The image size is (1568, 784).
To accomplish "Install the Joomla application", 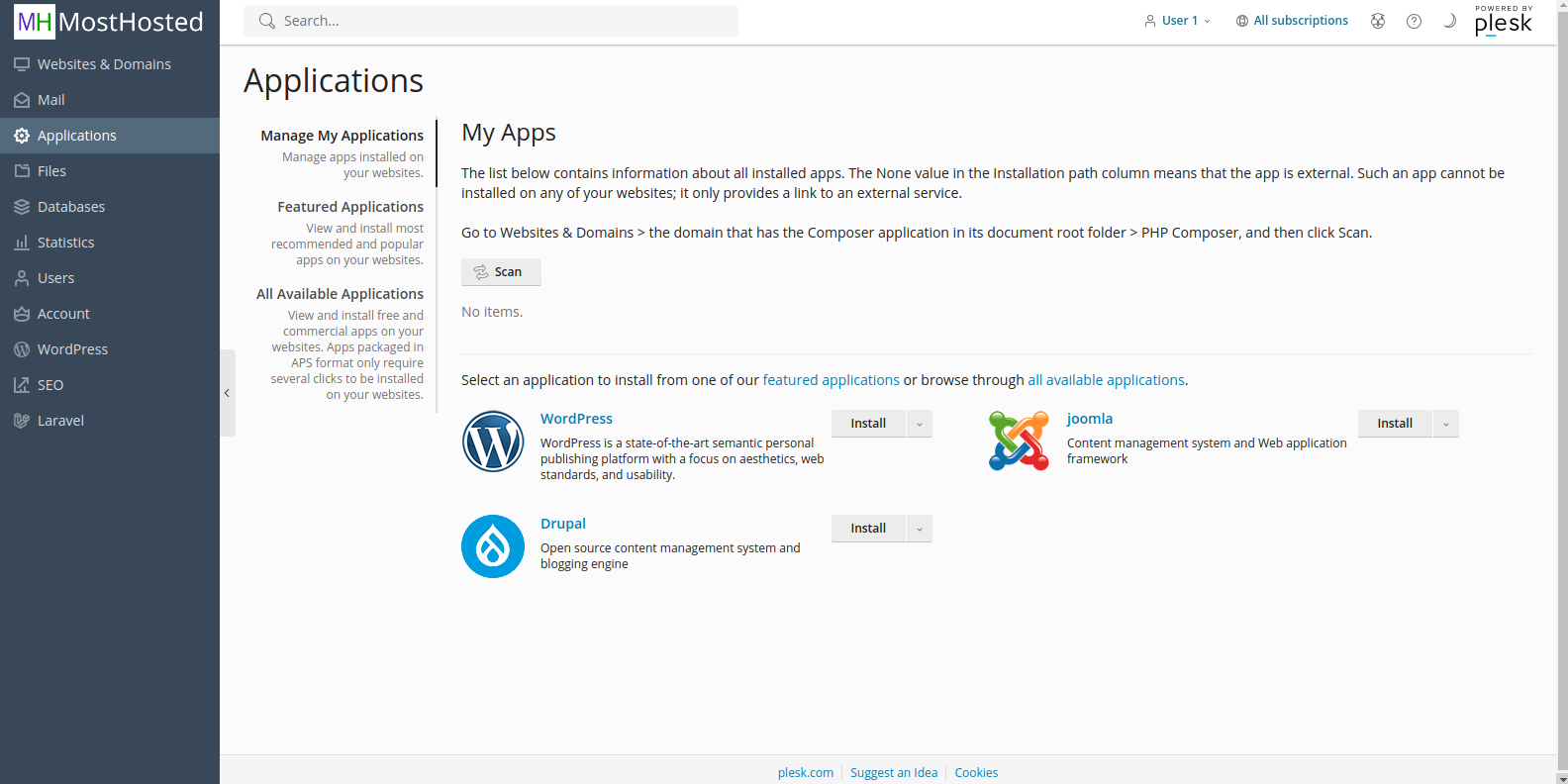I will pyautogui.click(x=1395, y=424).
